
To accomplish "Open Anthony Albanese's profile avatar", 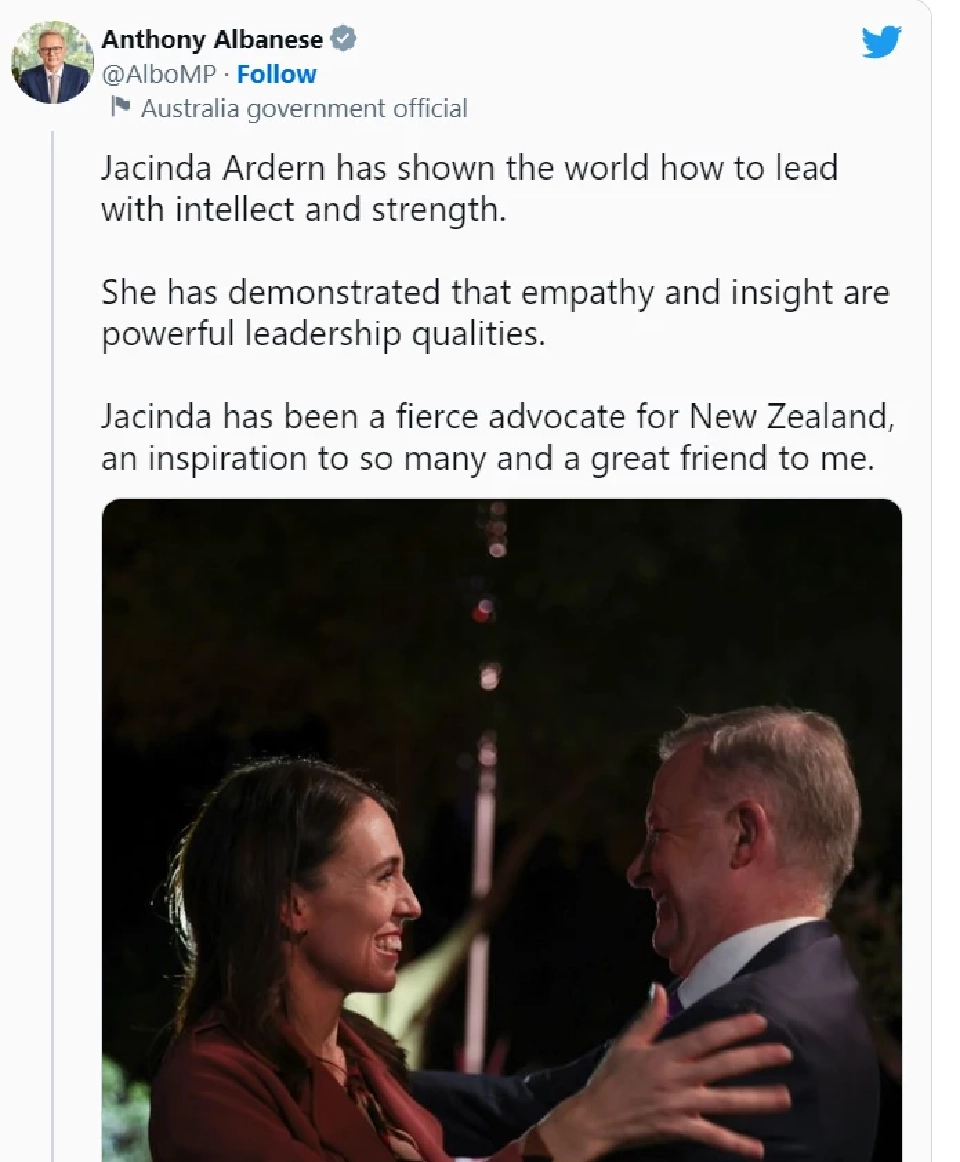I will coord(52,62).
